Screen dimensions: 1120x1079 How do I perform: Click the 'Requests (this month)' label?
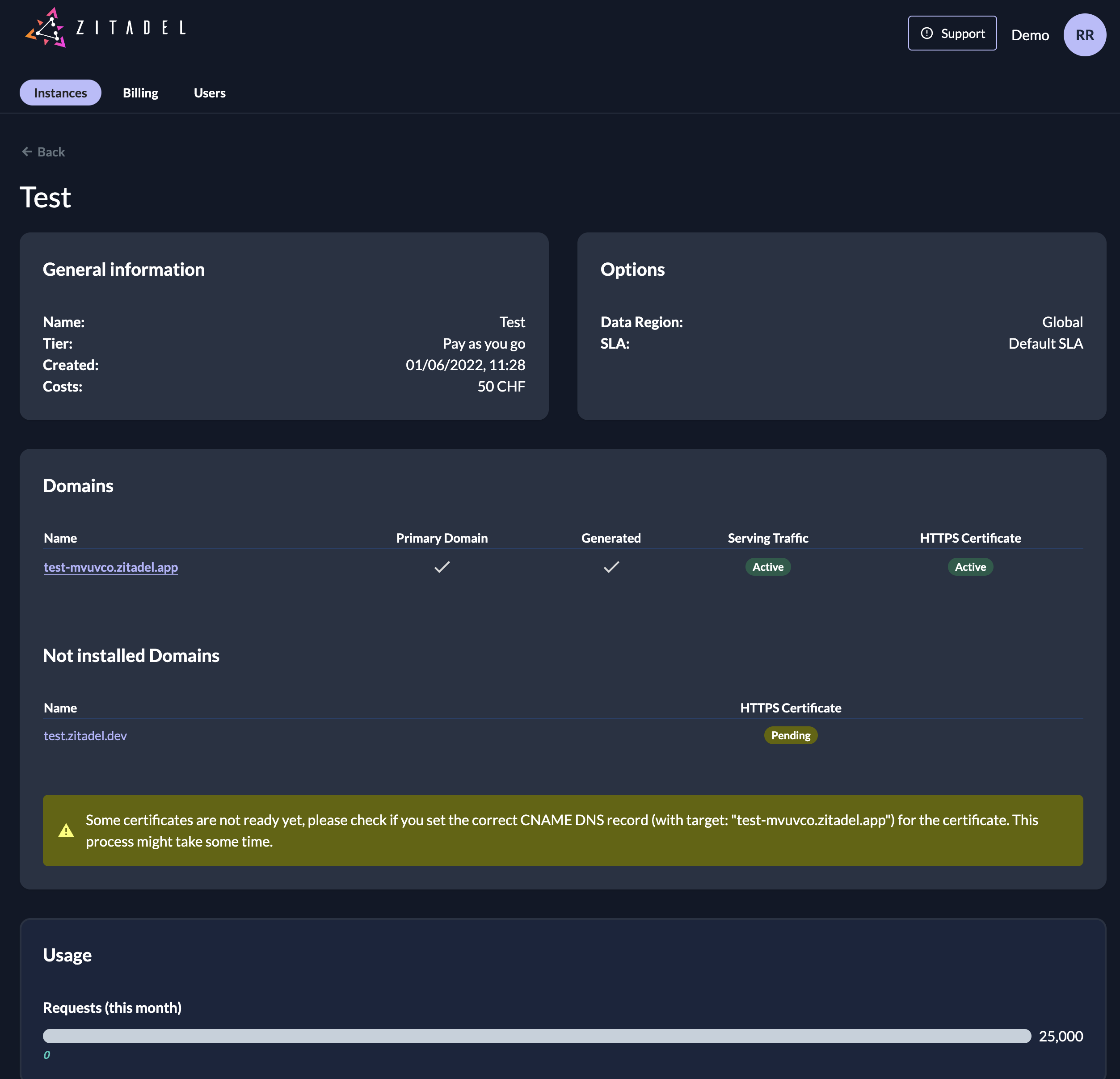tap(112, 1007)
